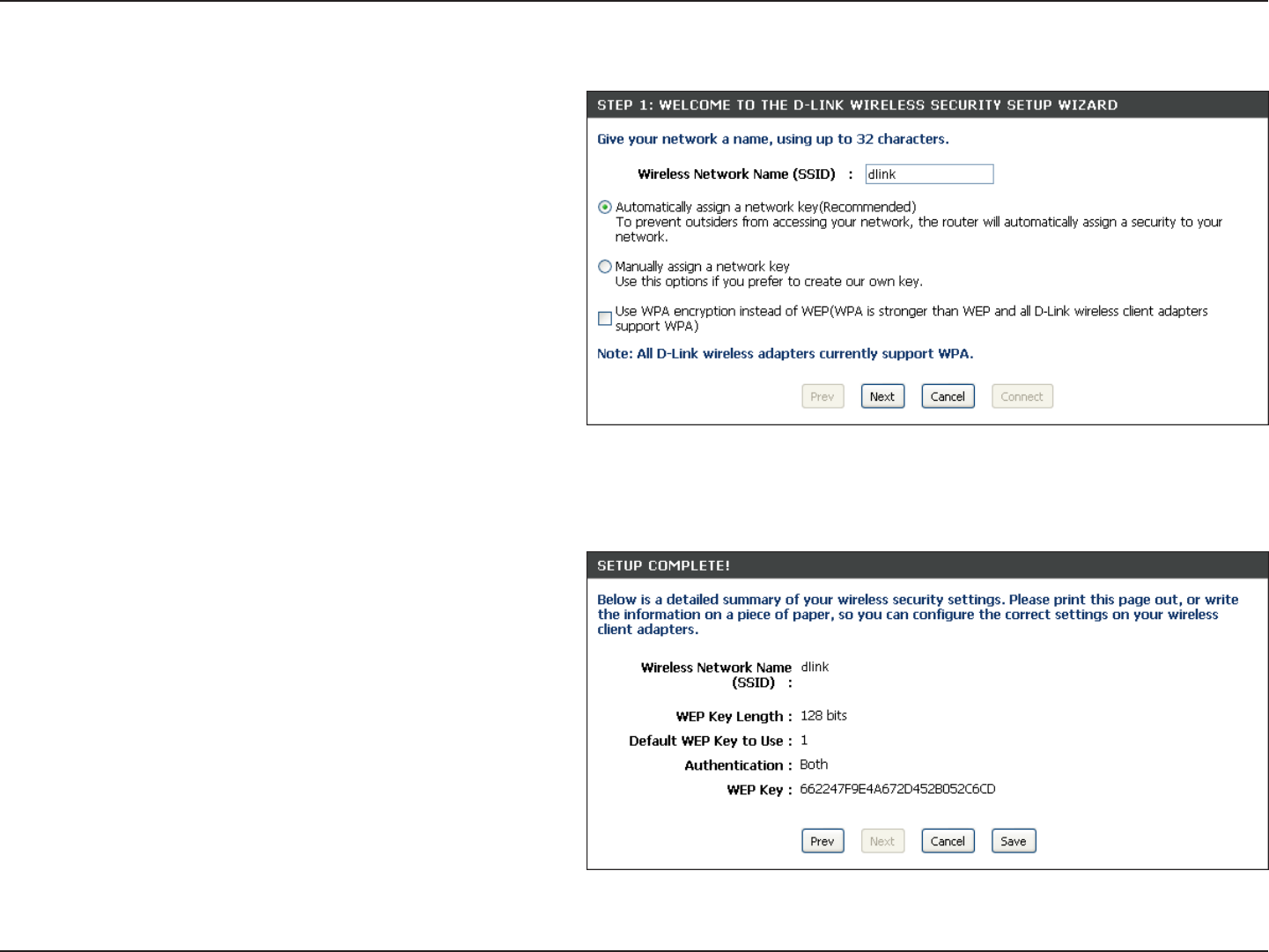Click Prev in Setup Complete panel

[x=823, y=841]
